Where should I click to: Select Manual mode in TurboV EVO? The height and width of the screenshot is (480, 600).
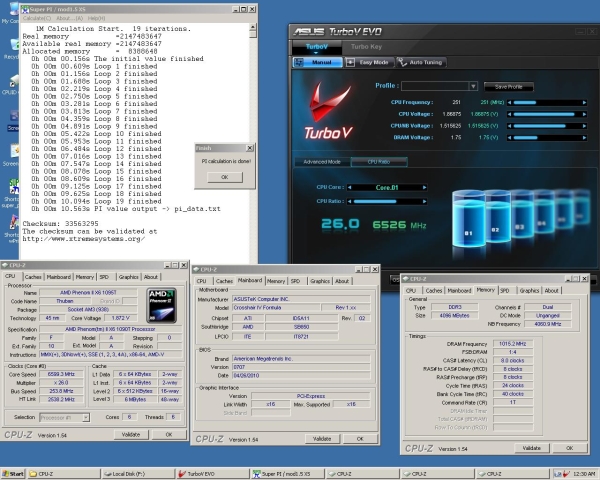318,62
